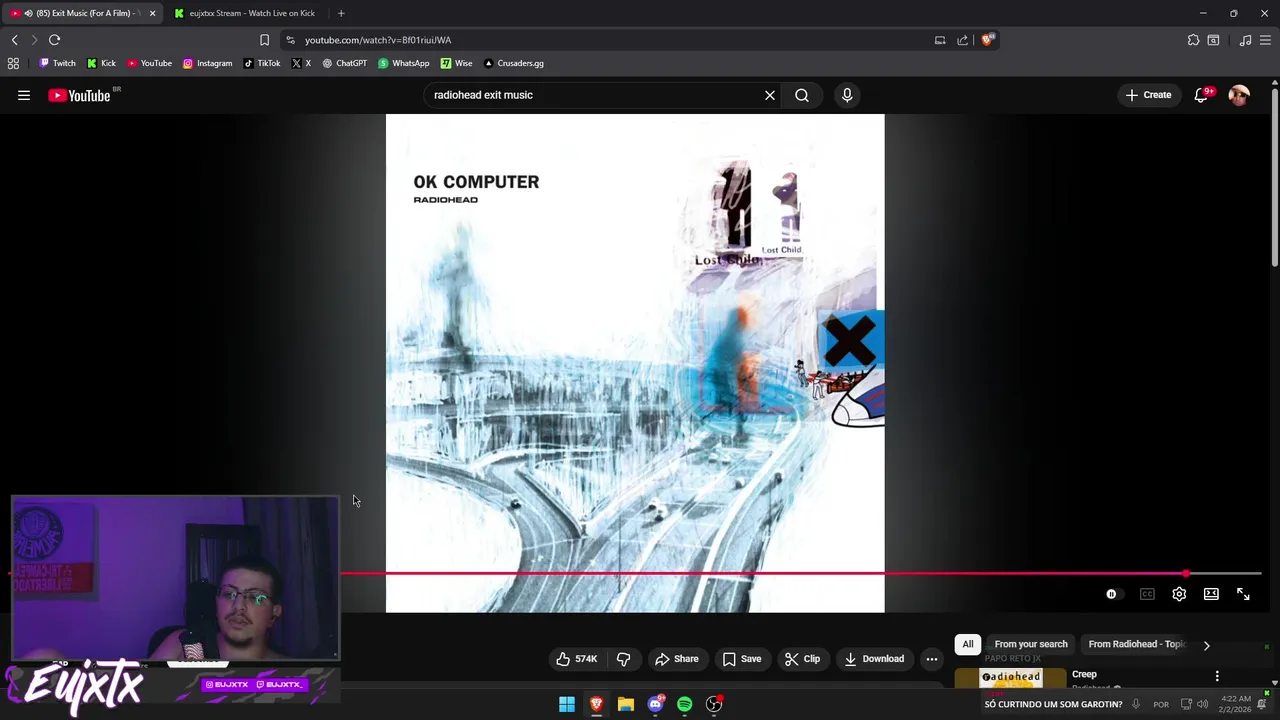Start voice search with the microphone
The height and width of the screenshot is (720, 1280).
(x=847, y=95)
